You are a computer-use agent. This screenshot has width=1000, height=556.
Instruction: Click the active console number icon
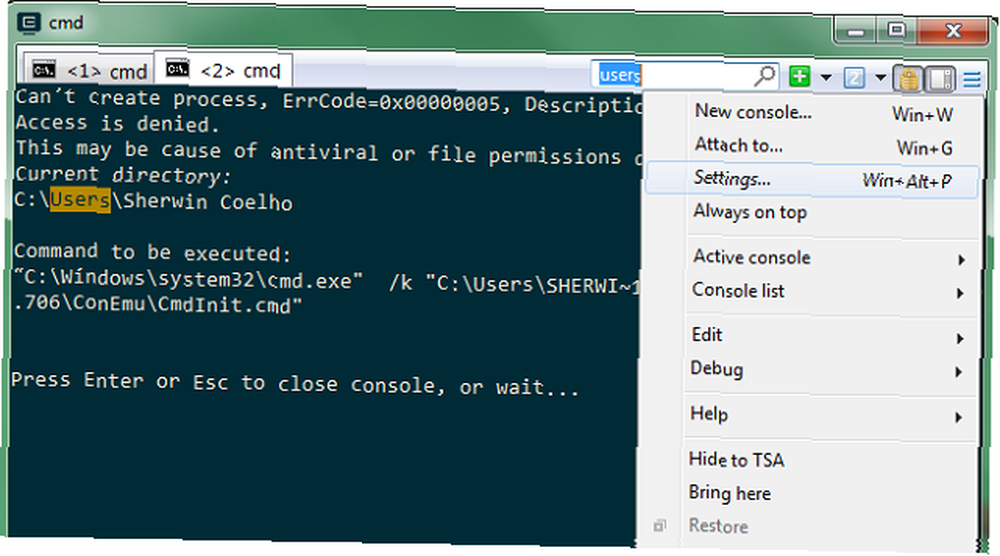(x=855, y=78)
